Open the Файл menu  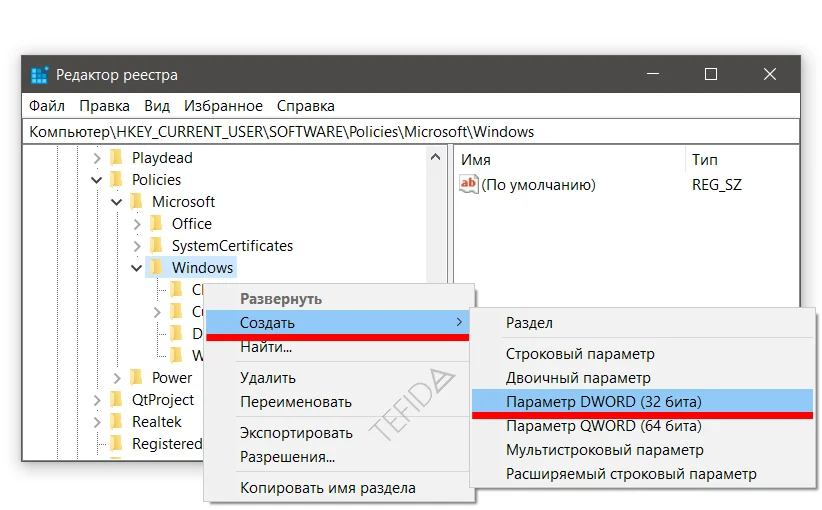[47, 106]
